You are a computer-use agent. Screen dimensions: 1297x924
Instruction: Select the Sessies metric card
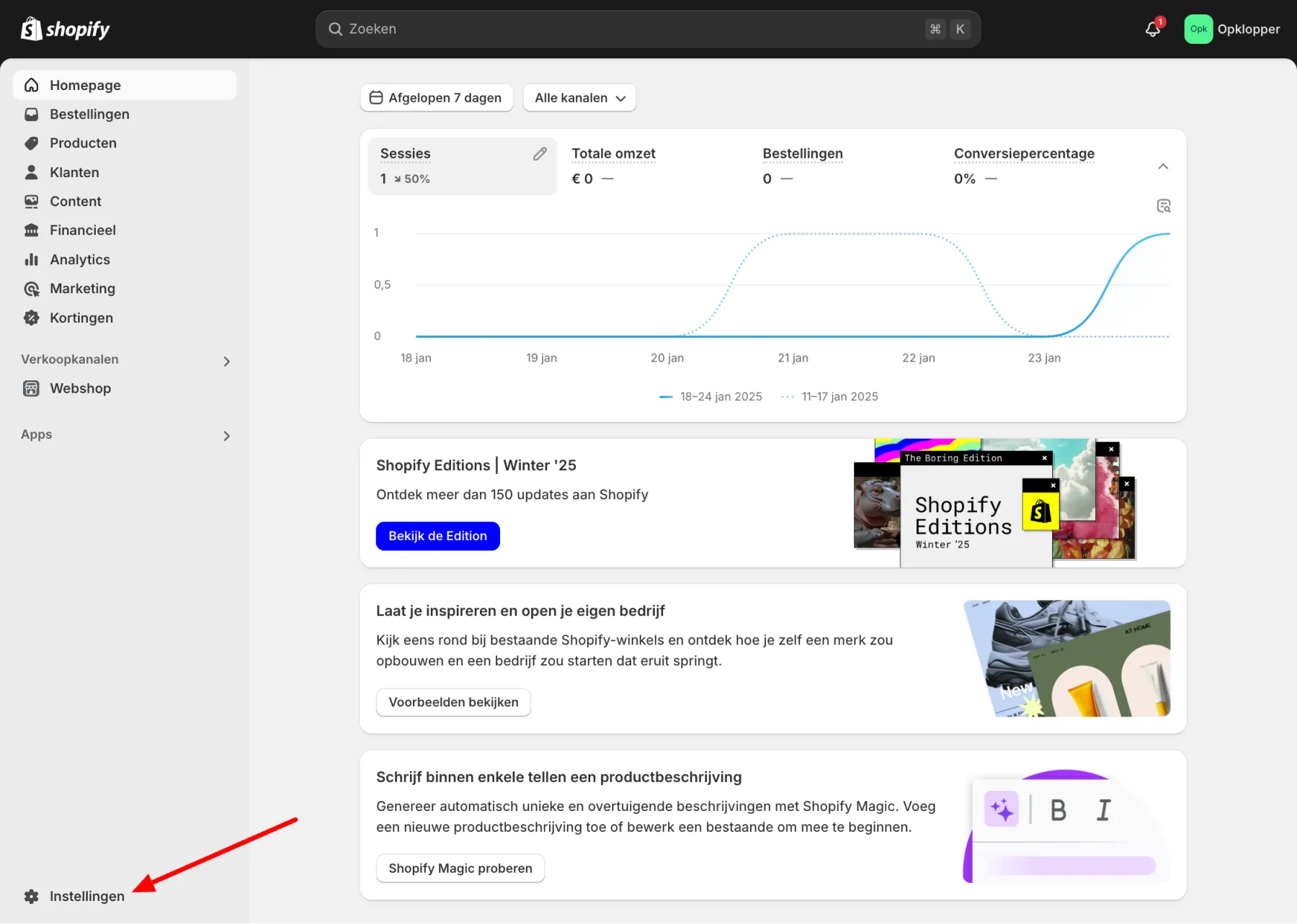click(x=463, y=166)
